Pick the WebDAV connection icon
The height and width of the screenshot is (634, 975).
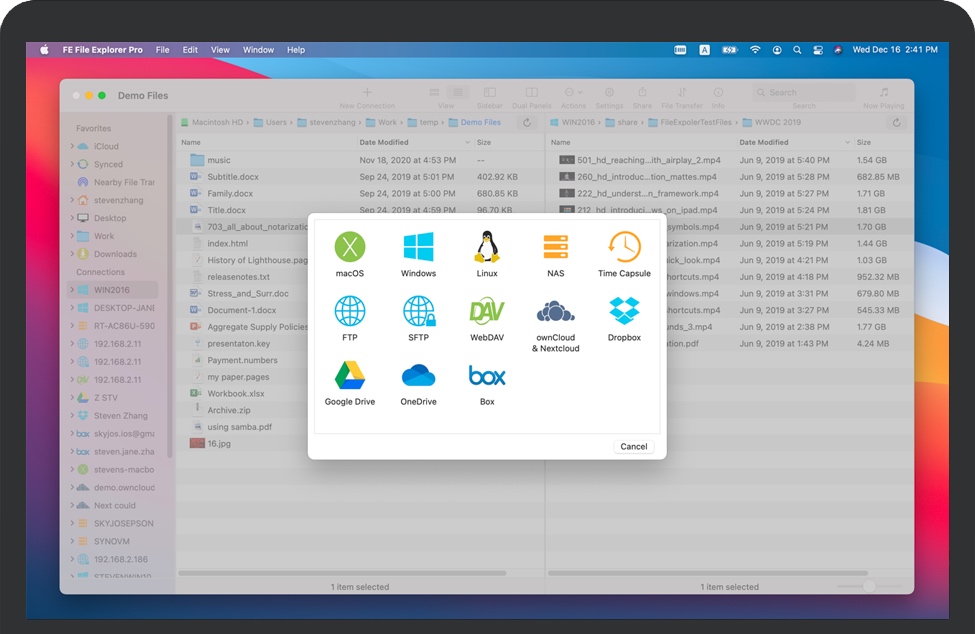pyautogui.click(x=487, y=311)
